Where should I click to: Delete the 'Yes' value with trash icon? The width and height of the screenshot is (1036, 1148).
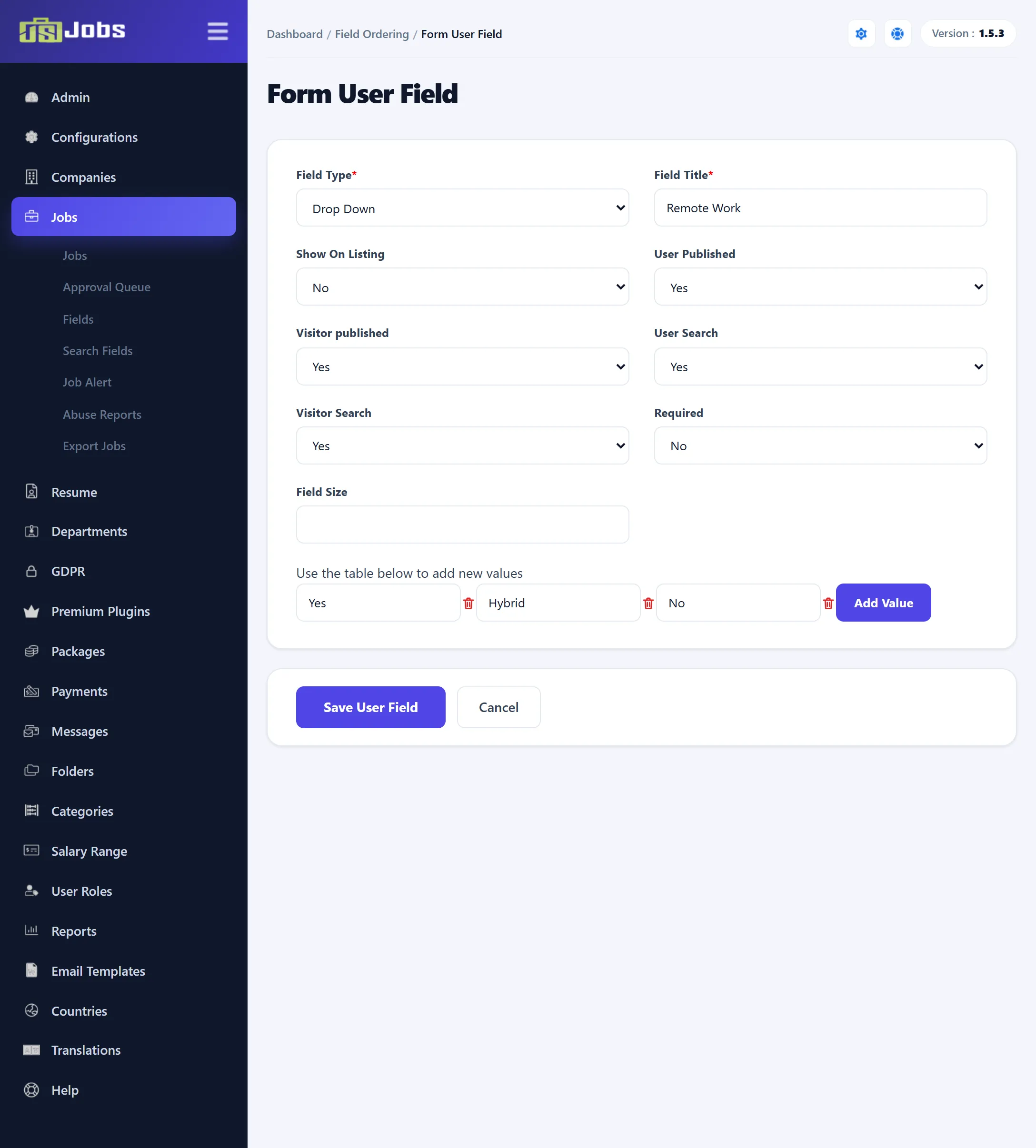pyautogui.click(x=468, y=604)
